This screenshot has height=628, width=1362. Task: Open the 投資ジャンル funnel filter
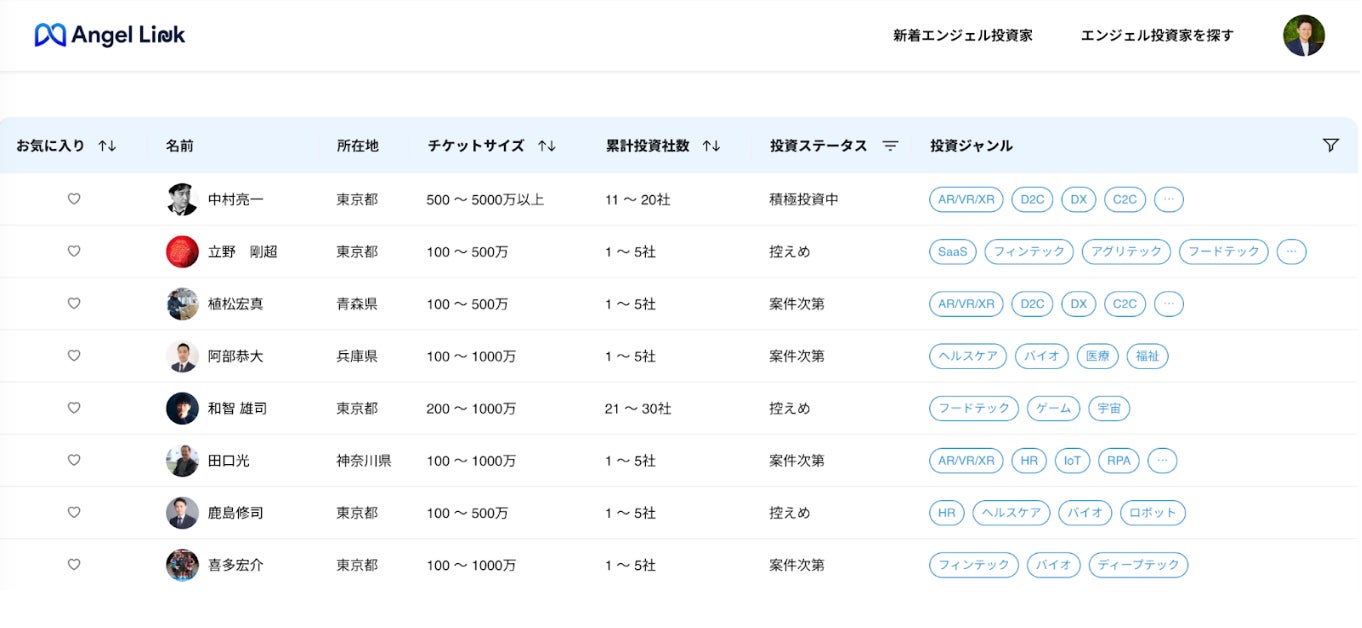tap(1330, 145)
